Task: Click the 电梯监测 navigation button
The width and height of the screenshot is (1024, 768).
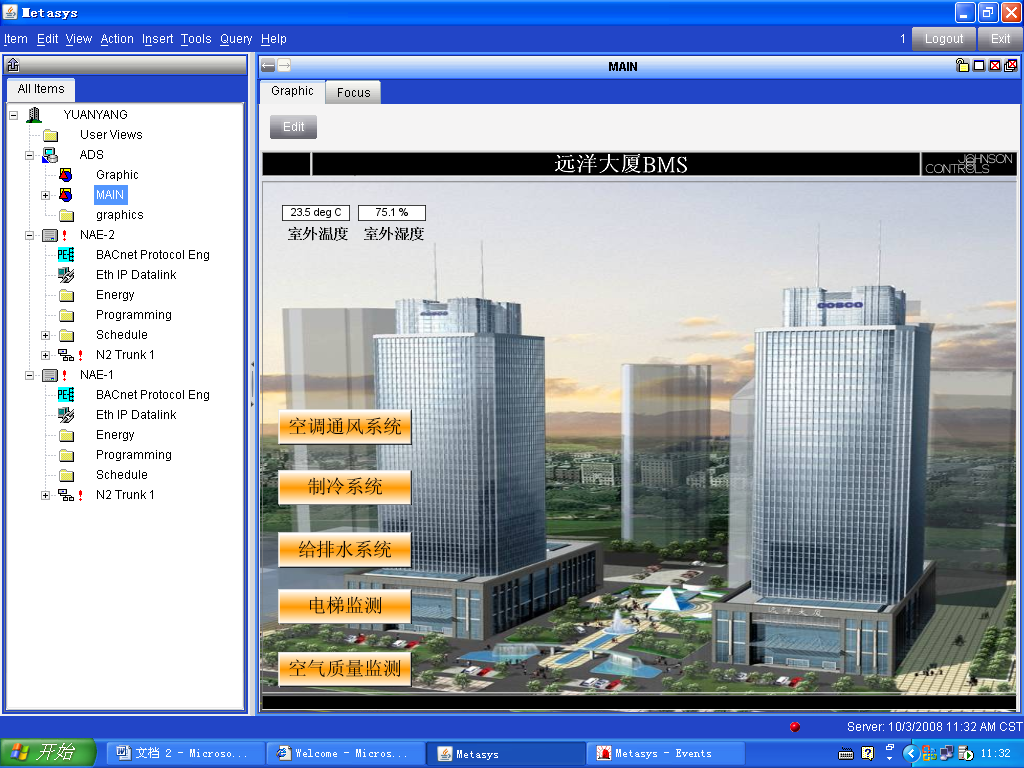Action: pyautogui.click(x=345, y=606)
